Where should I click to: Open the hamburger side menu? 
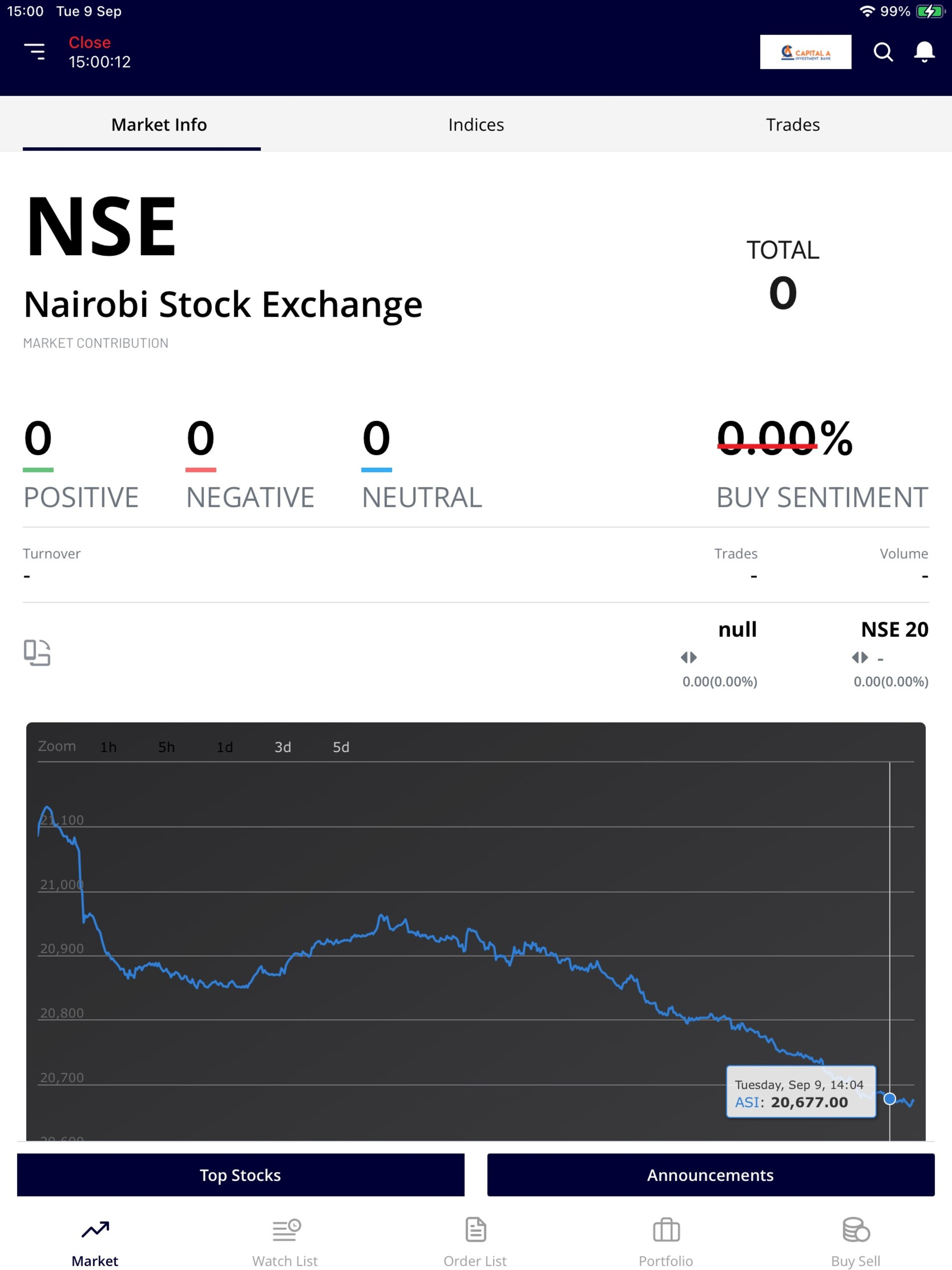click(35, 52)
